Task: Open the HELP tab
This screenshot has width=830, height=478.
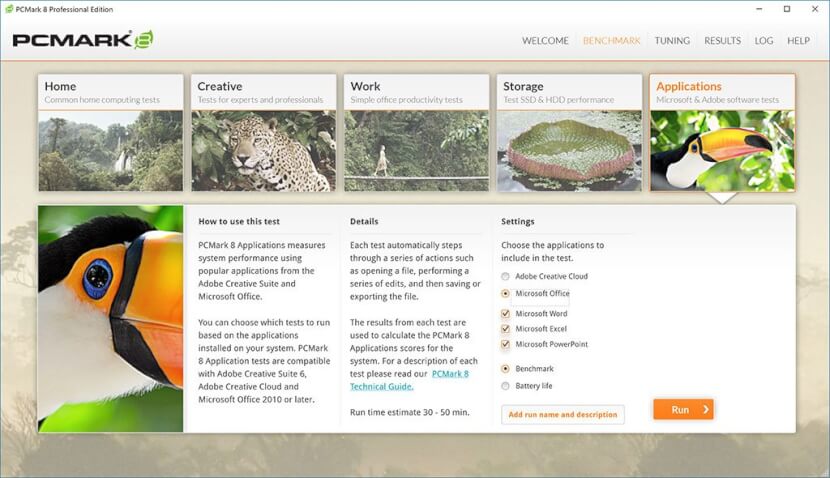Action: pyautogui.click(x=798, y=41)
